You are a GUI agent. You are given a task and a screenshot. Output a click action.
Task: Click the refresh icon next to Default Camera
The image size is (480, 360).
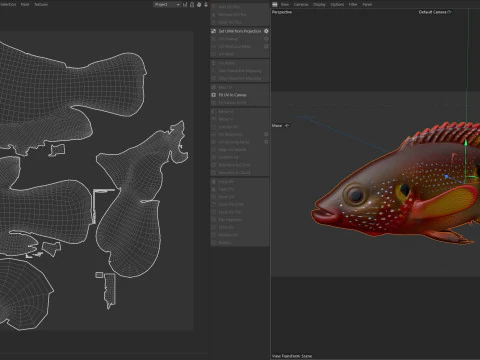point(449,12)
